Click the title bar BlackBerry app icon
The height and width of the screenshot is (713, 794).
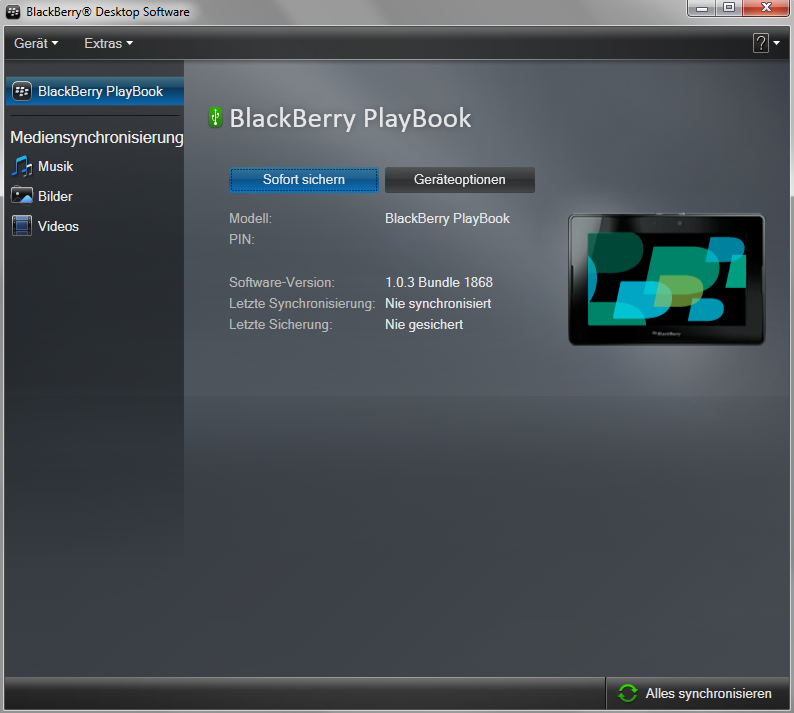(13, 12)
